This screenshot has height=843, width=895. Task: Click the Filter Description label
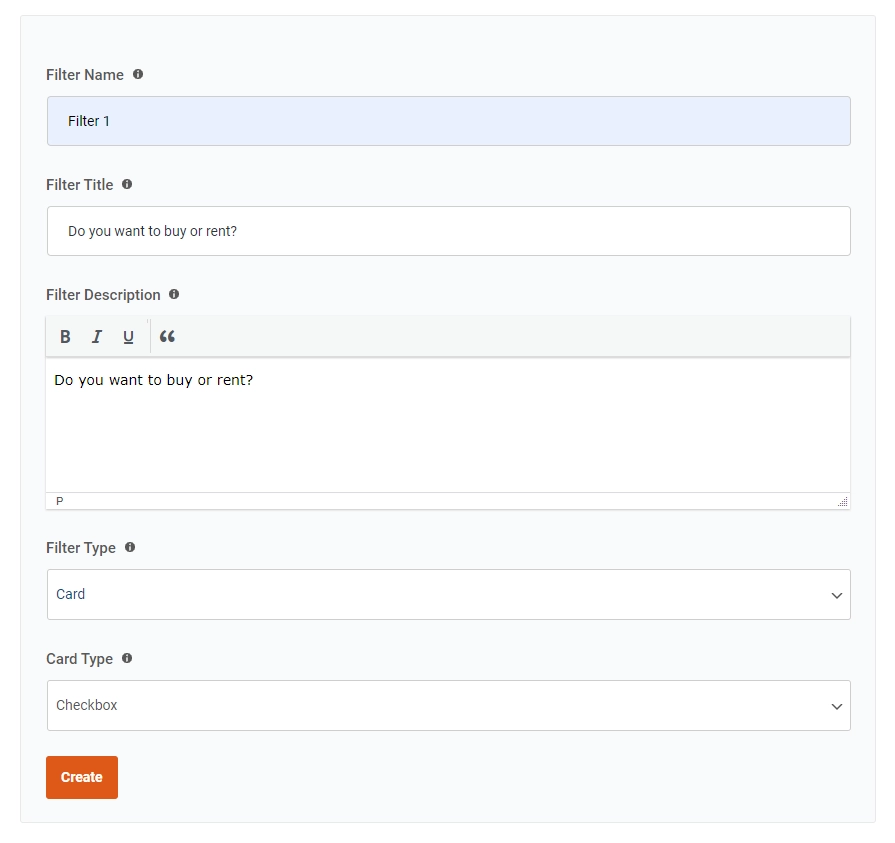point(102,294)
